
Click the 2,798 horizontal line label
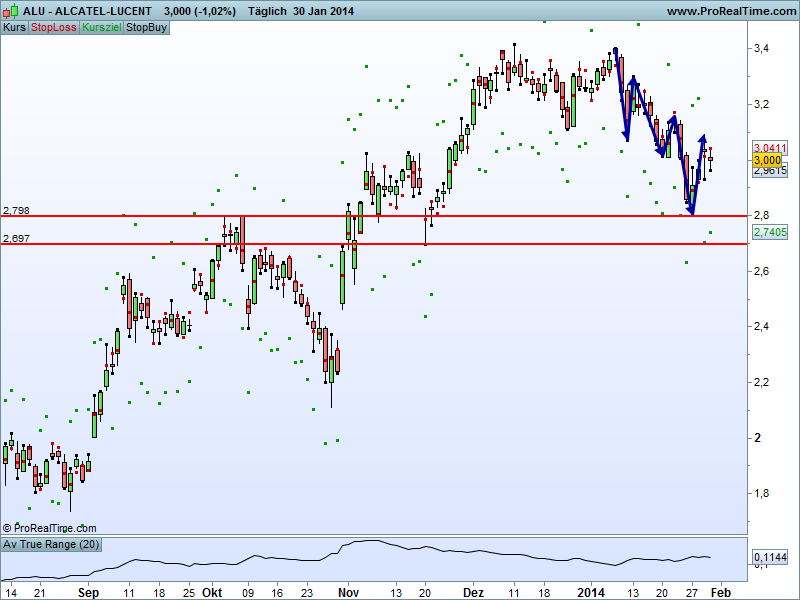click(16, 210)
